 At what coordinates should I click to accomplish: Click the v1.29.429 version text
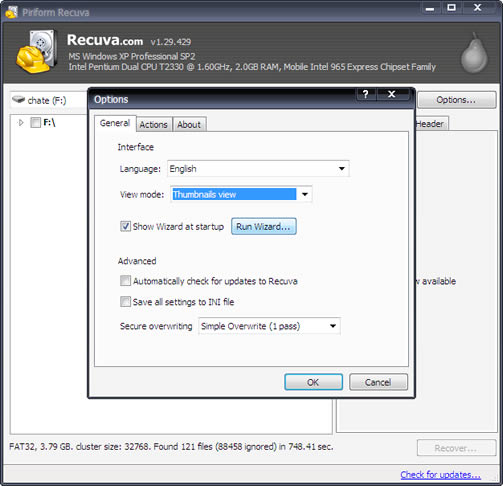coord(170,42)
